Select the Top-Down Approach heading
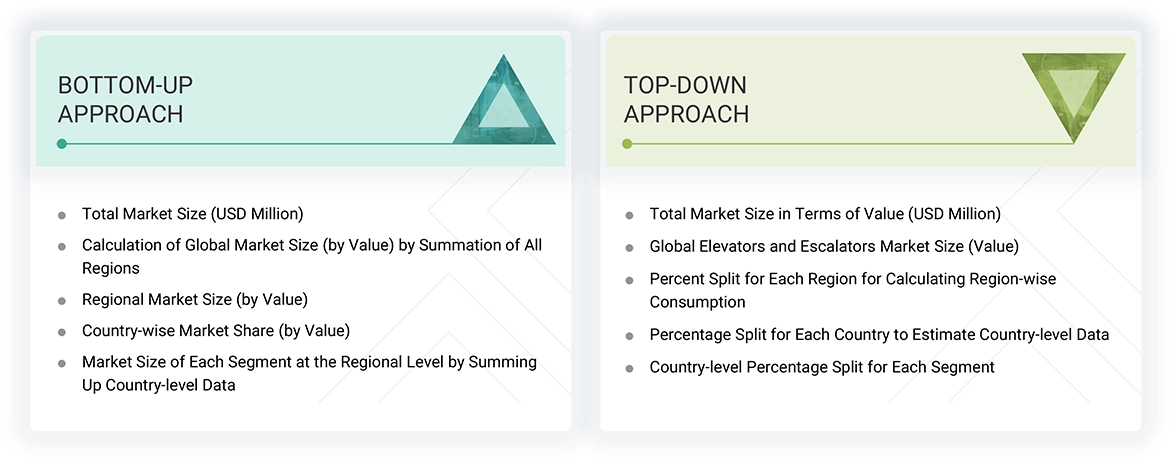 [686, 99]
